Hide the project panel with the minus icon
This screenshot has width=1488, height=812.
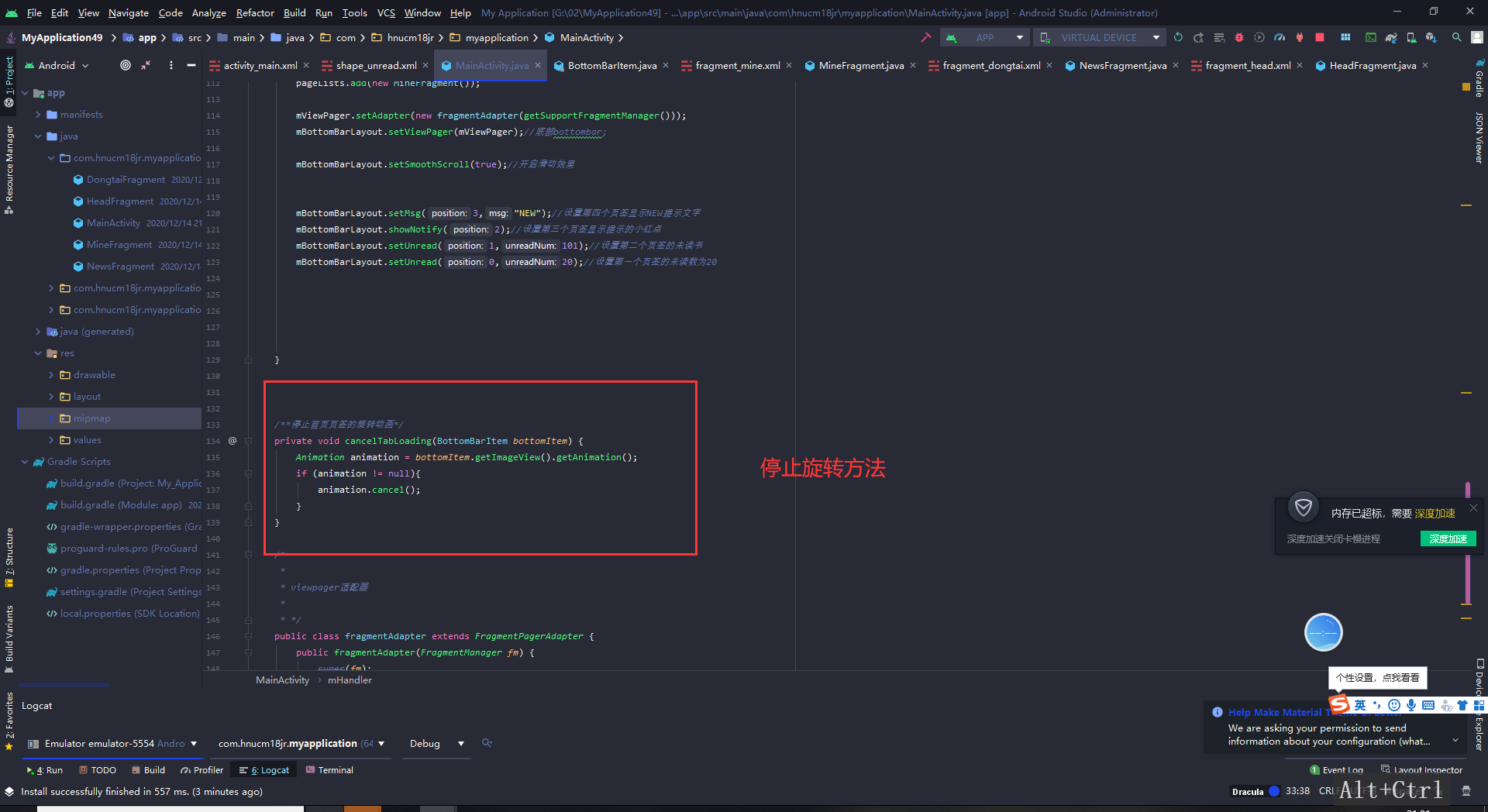(191, 65)
